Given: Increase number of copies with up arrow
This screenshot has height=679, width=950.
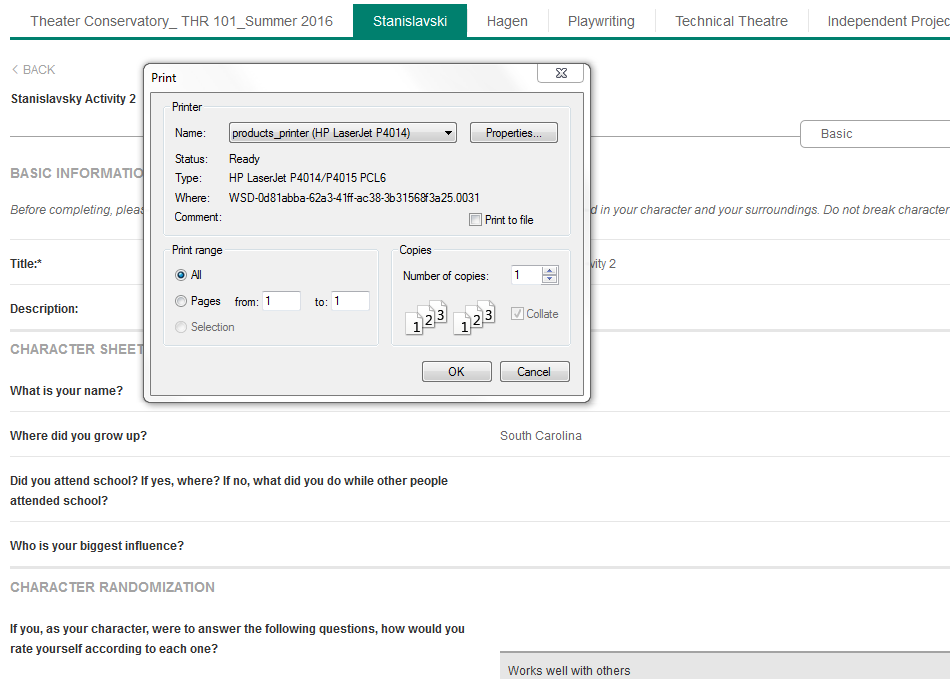Looking at the screenshot, I should click(x=550, y=271).
